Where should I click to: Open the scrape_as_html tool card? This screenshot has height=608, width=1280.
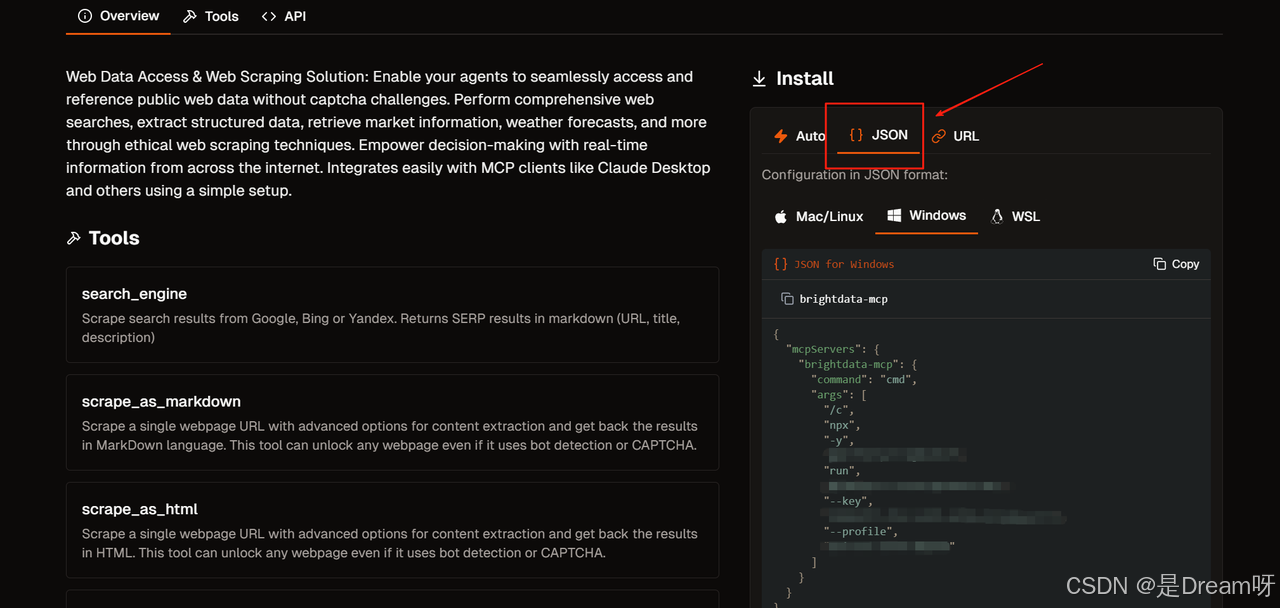tap(392, 530)
